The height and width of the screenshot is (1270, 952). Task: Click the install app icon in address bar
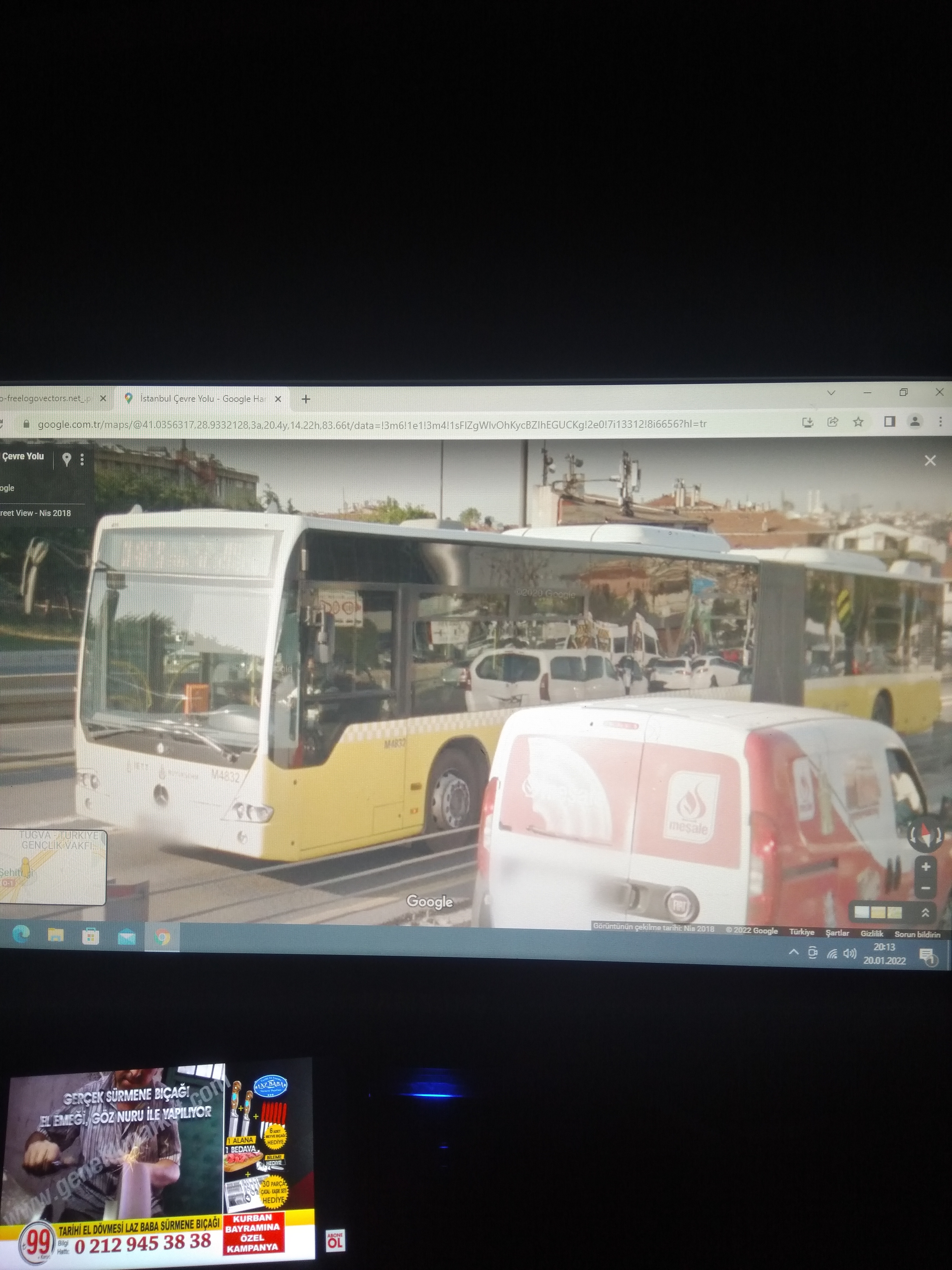pyautogui.click(x=807, y=423)
